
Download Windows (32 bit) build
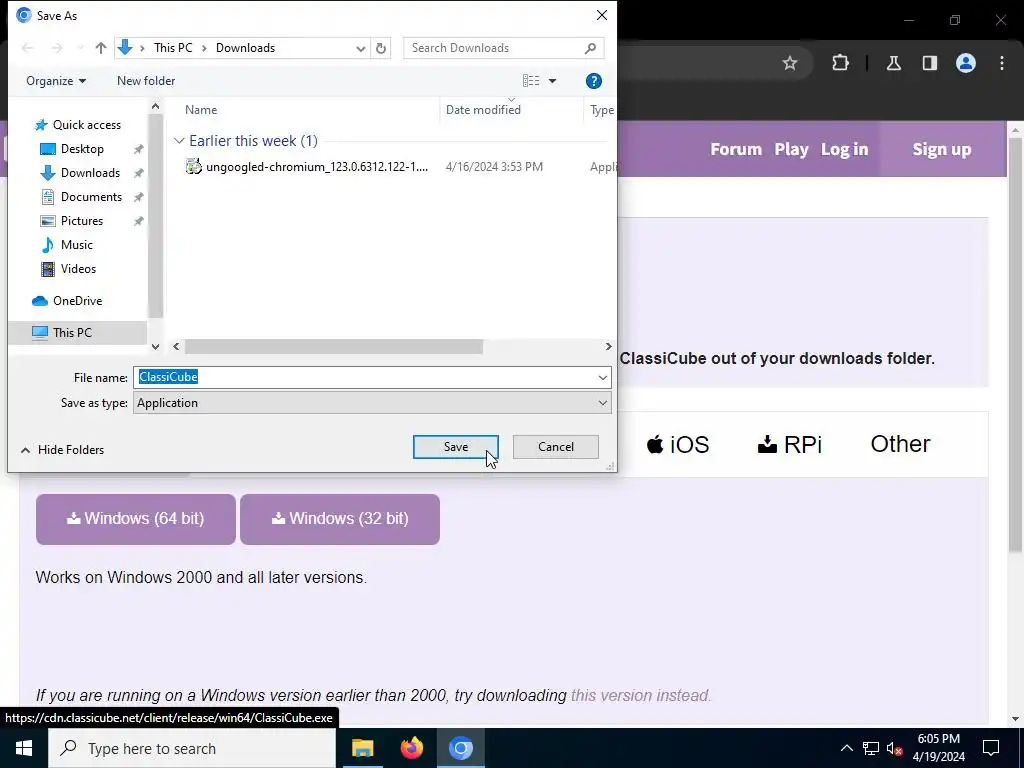click(340, 519)
